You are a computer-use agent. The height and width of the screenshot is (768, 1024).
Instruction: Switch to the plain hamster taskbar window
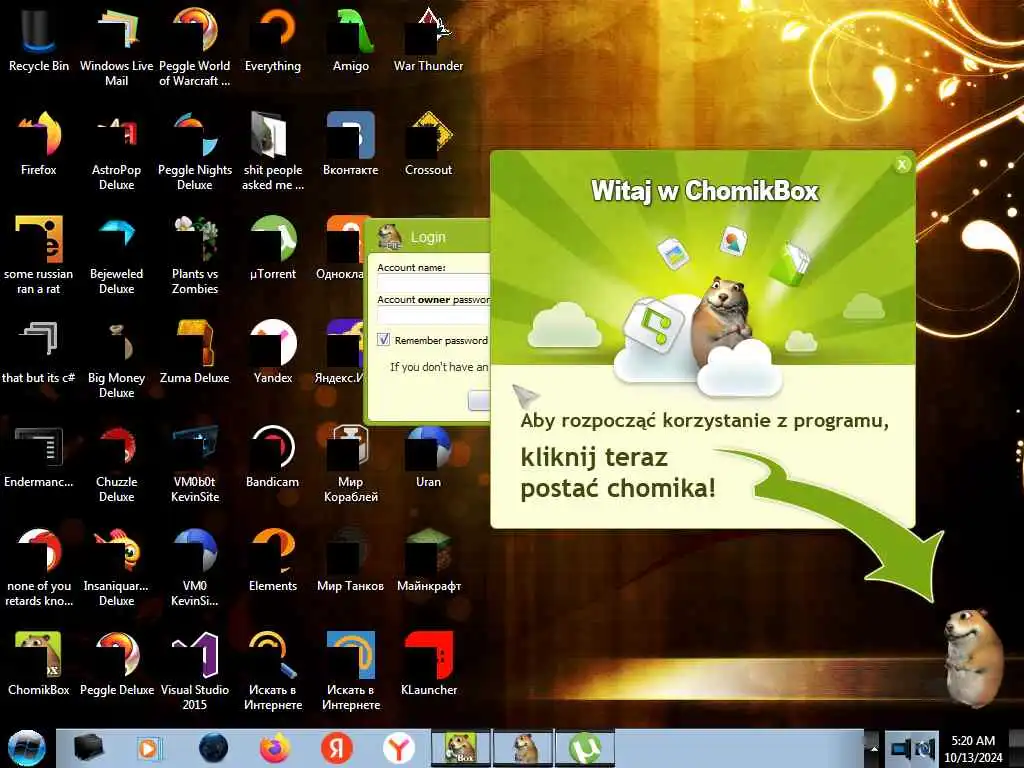523,748
